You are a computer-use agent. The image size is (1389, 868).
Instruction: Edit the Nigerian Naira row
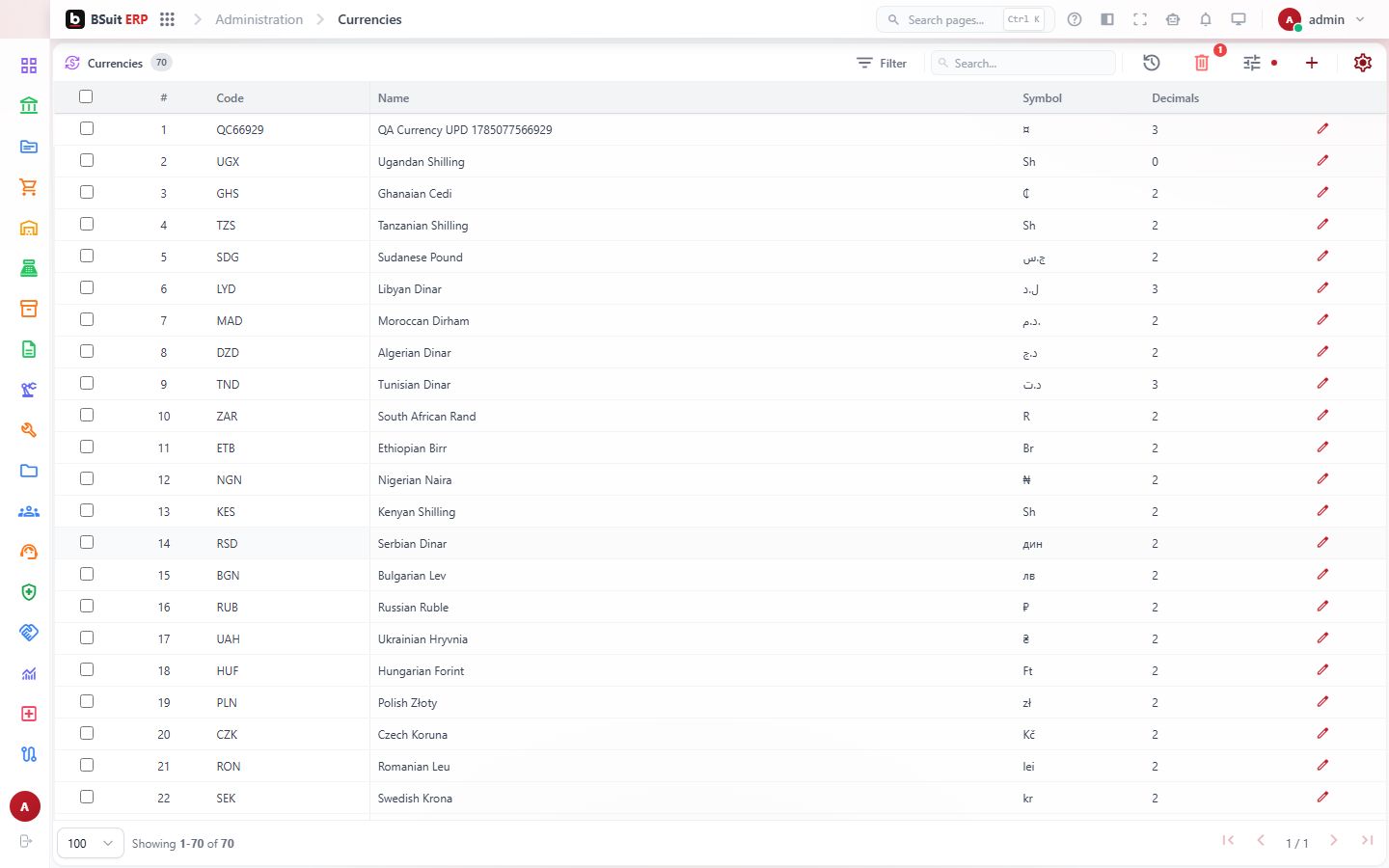pos(1322,479)
